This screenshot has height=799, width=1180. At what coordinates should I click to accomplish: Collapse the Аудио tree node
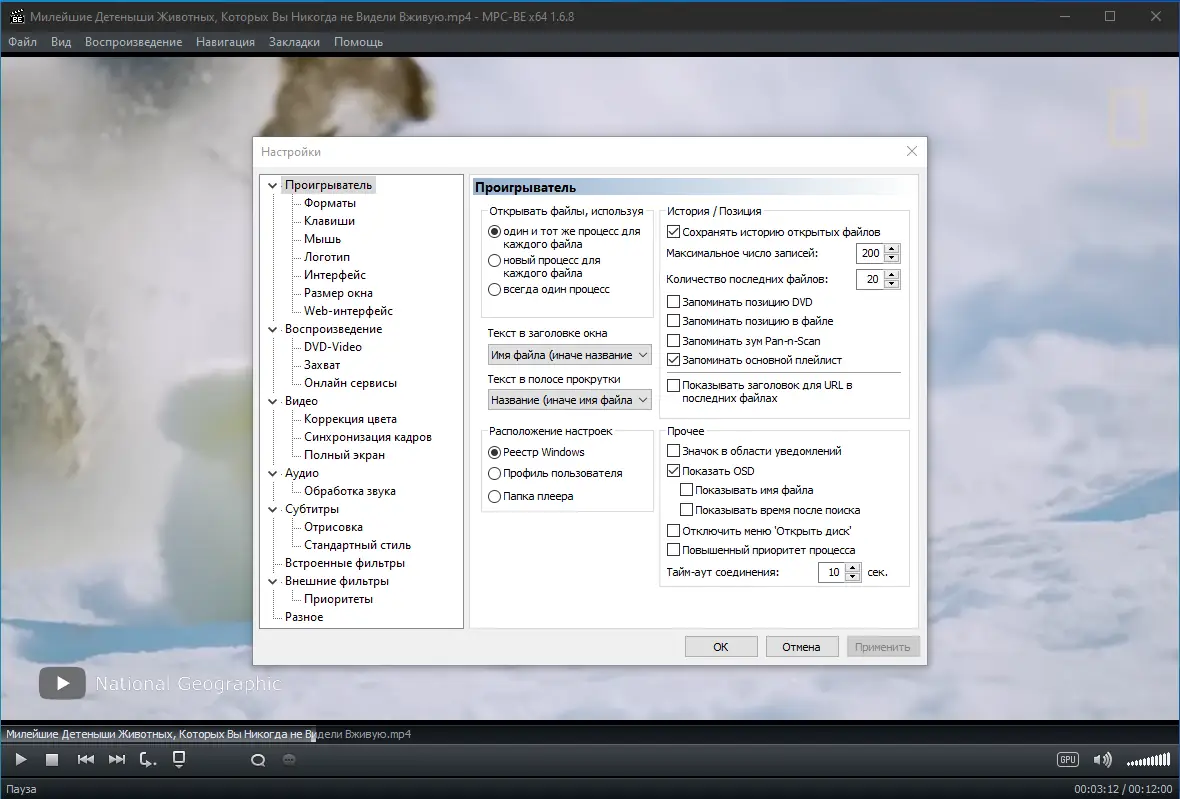click(272, 473)
